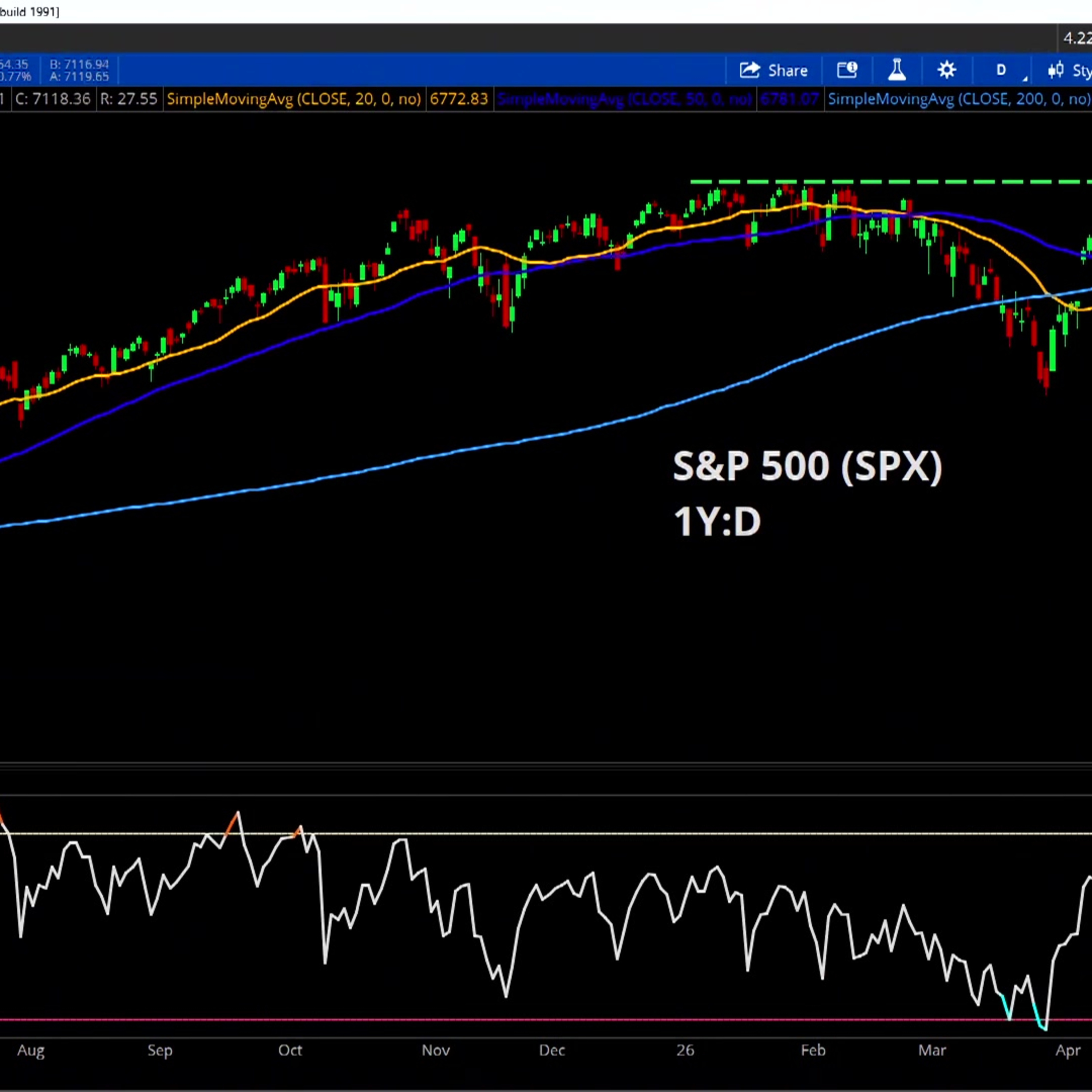Select the SimpleMovingAvg (CLOSE, 20, 0, no) label

click(293, 99)
